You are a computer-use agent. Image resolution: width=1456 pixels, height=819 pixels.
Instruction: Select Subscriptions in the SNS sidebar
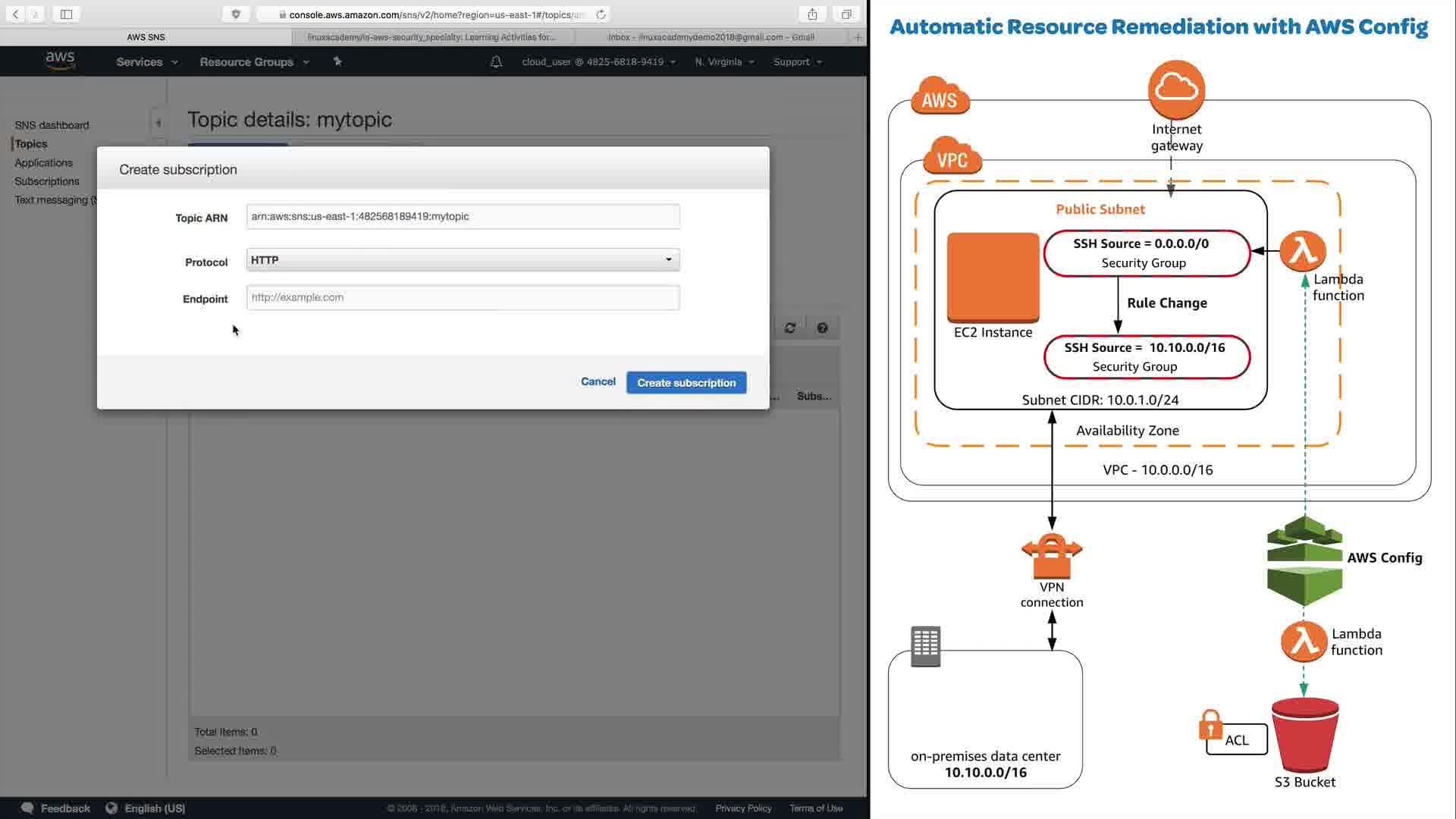click(47, 181)
